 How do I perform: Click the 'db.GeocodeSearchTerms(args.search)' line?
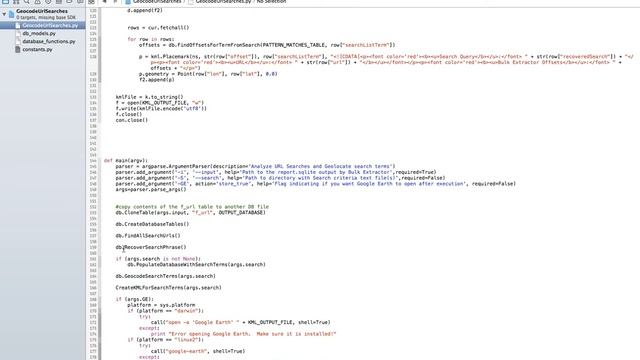(165, 276)
